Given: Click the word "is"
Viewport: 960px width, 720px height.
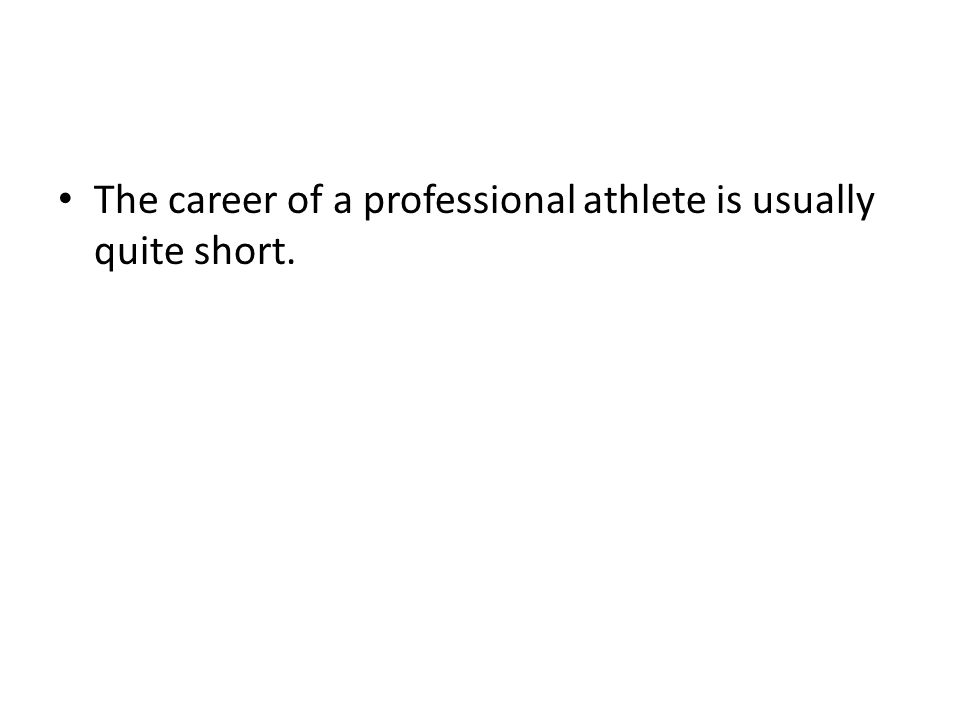Looking at the screenshot, I should click(729, 200).
